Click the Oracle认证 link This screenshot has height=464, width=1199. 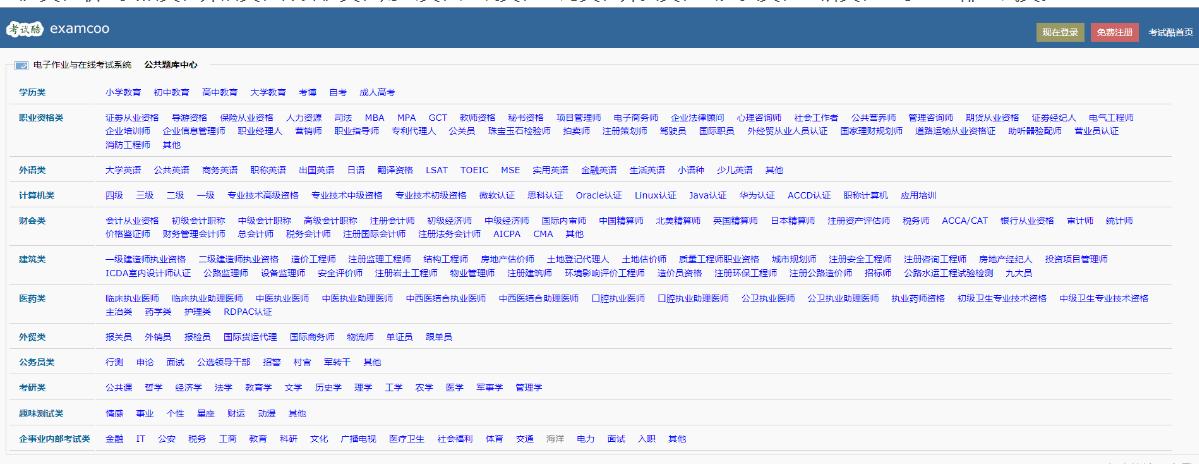599,195
